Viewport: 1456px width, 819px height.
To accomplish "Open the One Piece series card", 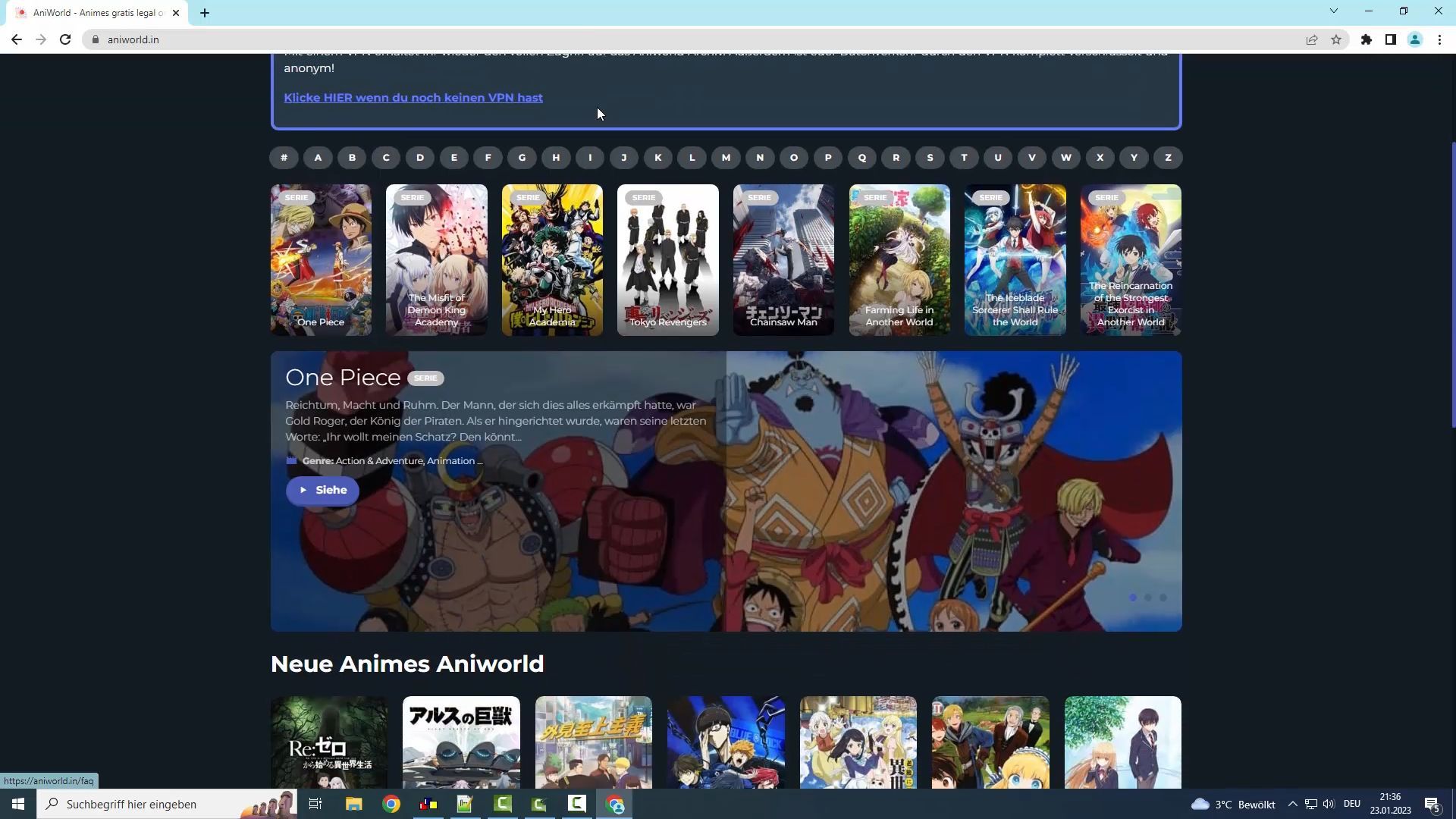I will pyautogui.click(x=321, y=259).
